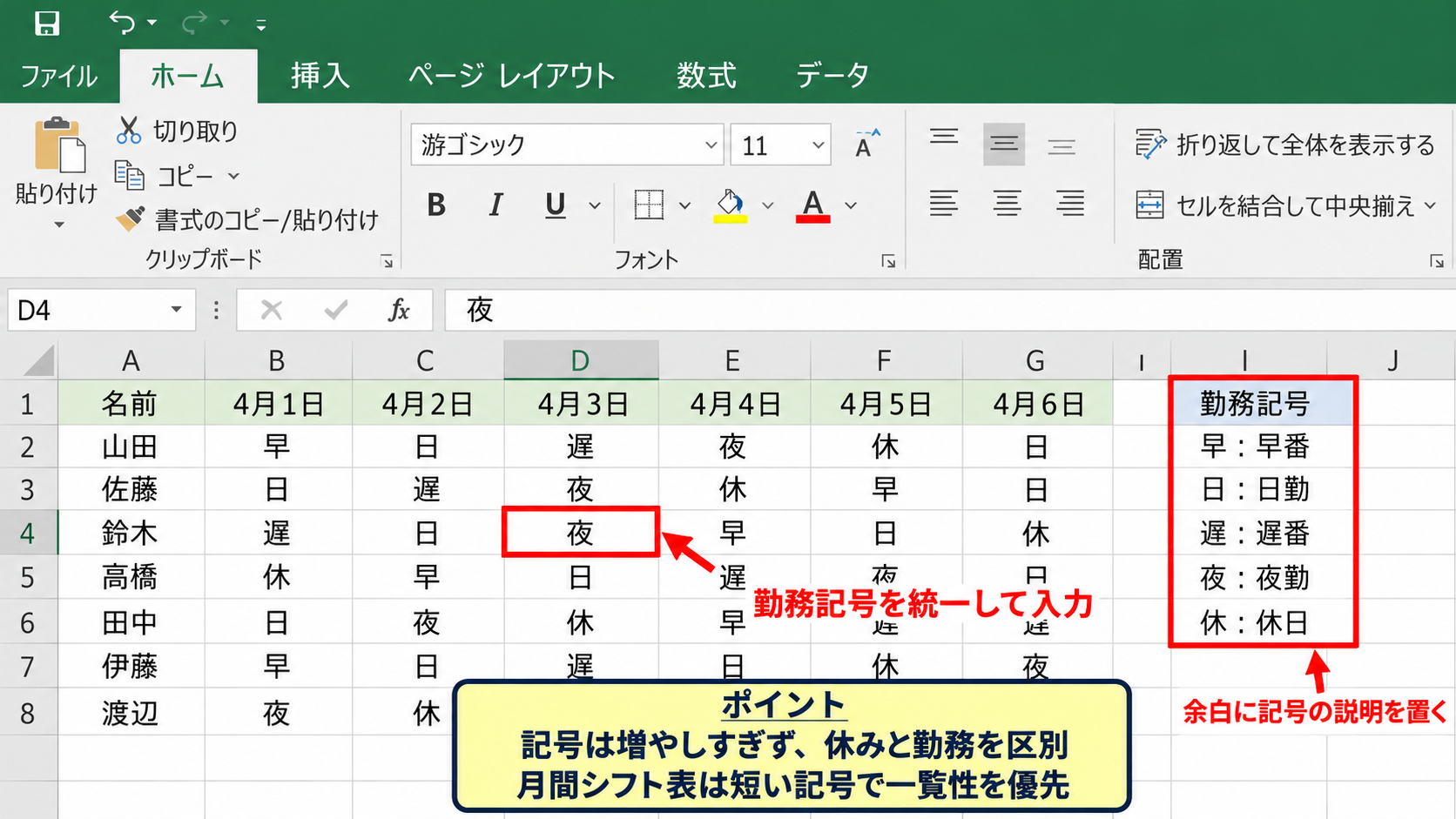Click the align text right icon
1456x819 pixels.
[x=1070, y=204]
